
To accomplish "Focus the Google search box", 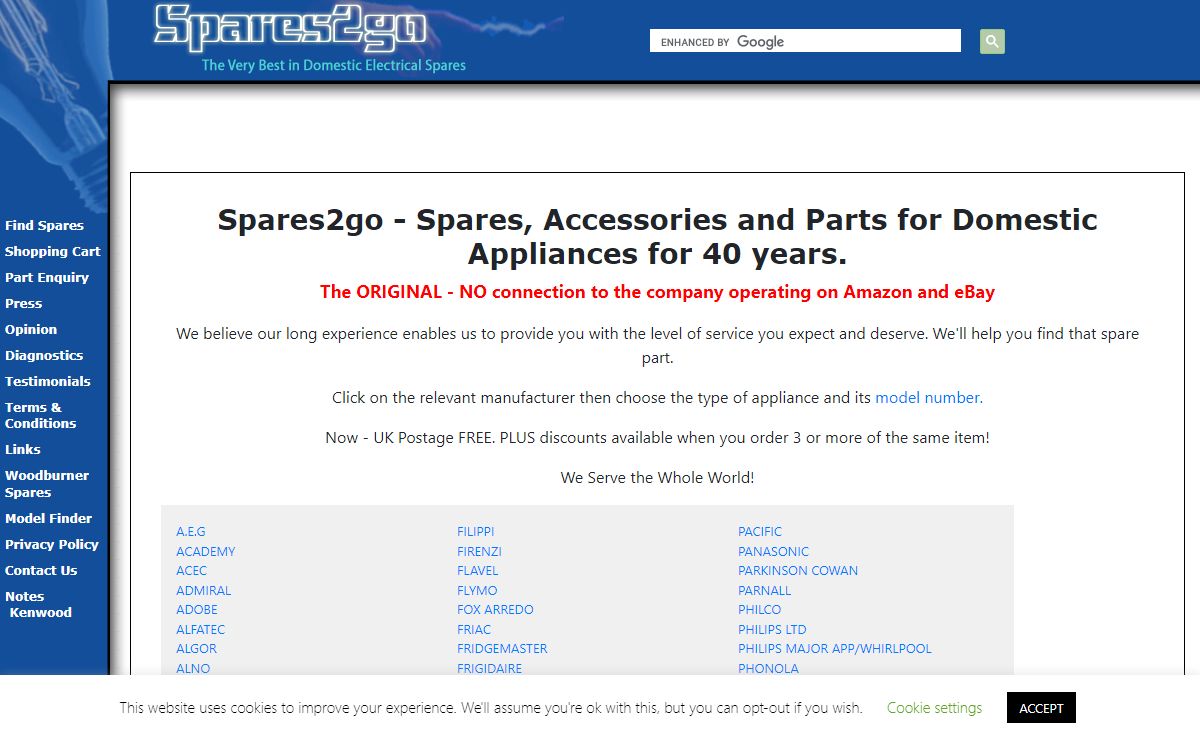I will [x=805, y=41].
